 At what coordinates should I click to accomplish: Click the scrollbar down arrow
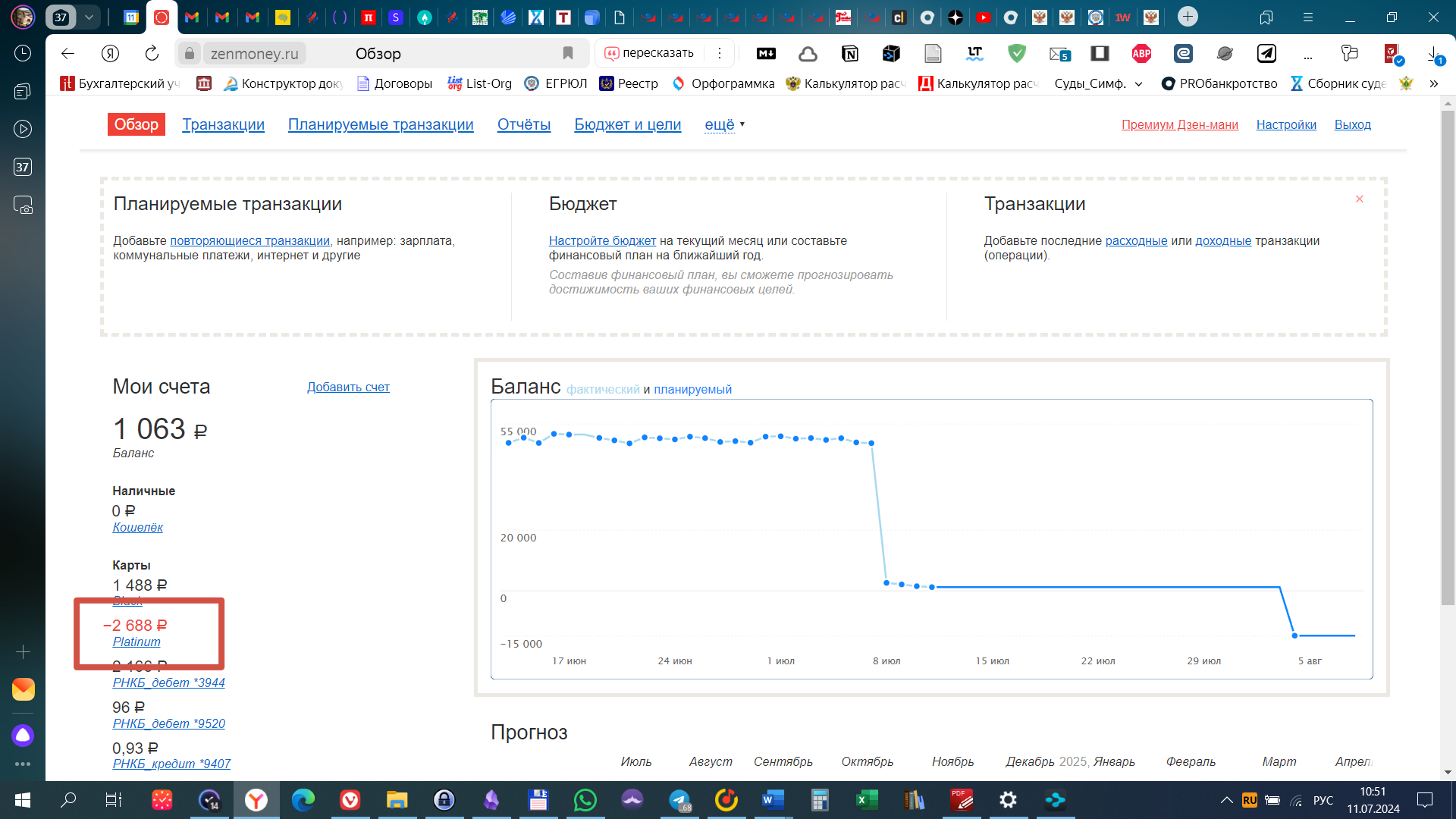[1448, 772]
